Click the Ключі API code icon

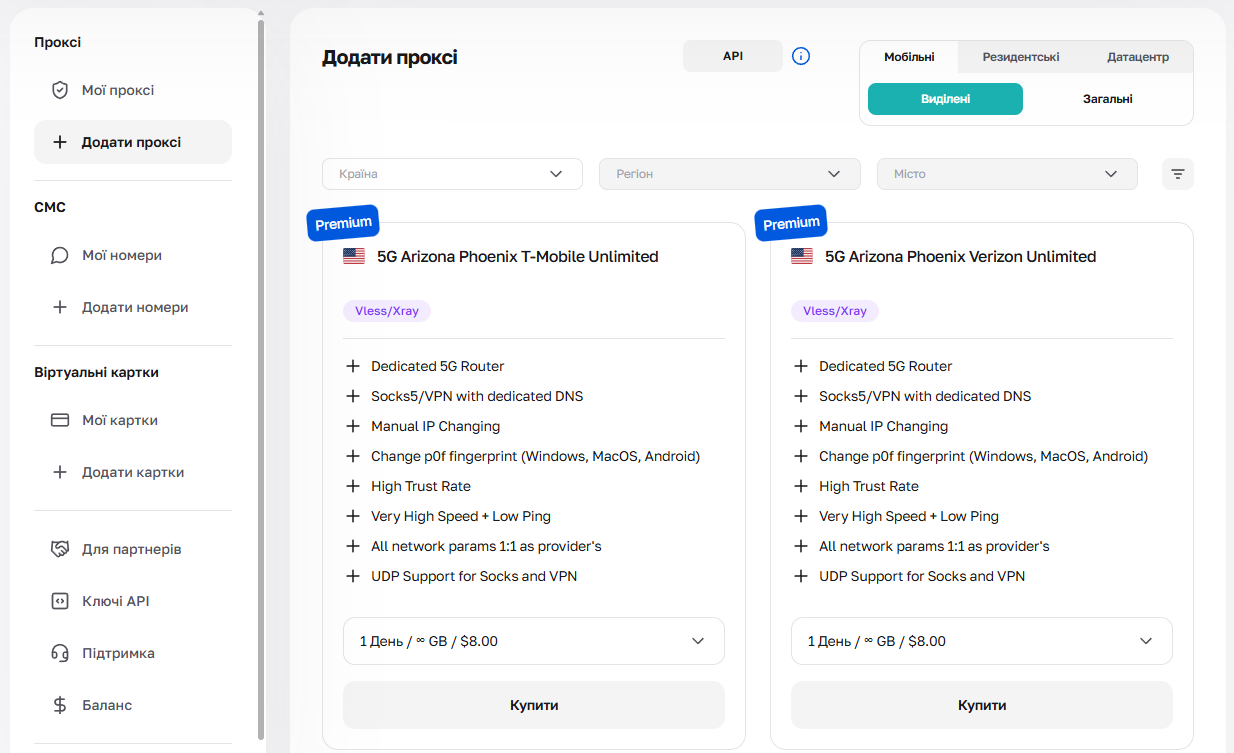coord(60,601)
